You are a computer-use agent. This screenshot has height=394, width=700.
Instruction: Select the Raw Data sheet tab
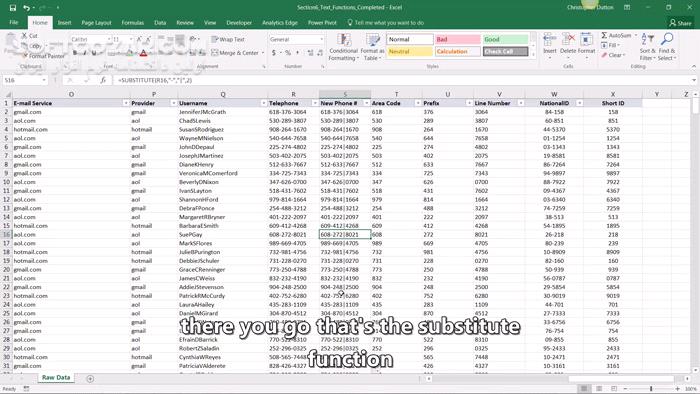tap(56, 377)
